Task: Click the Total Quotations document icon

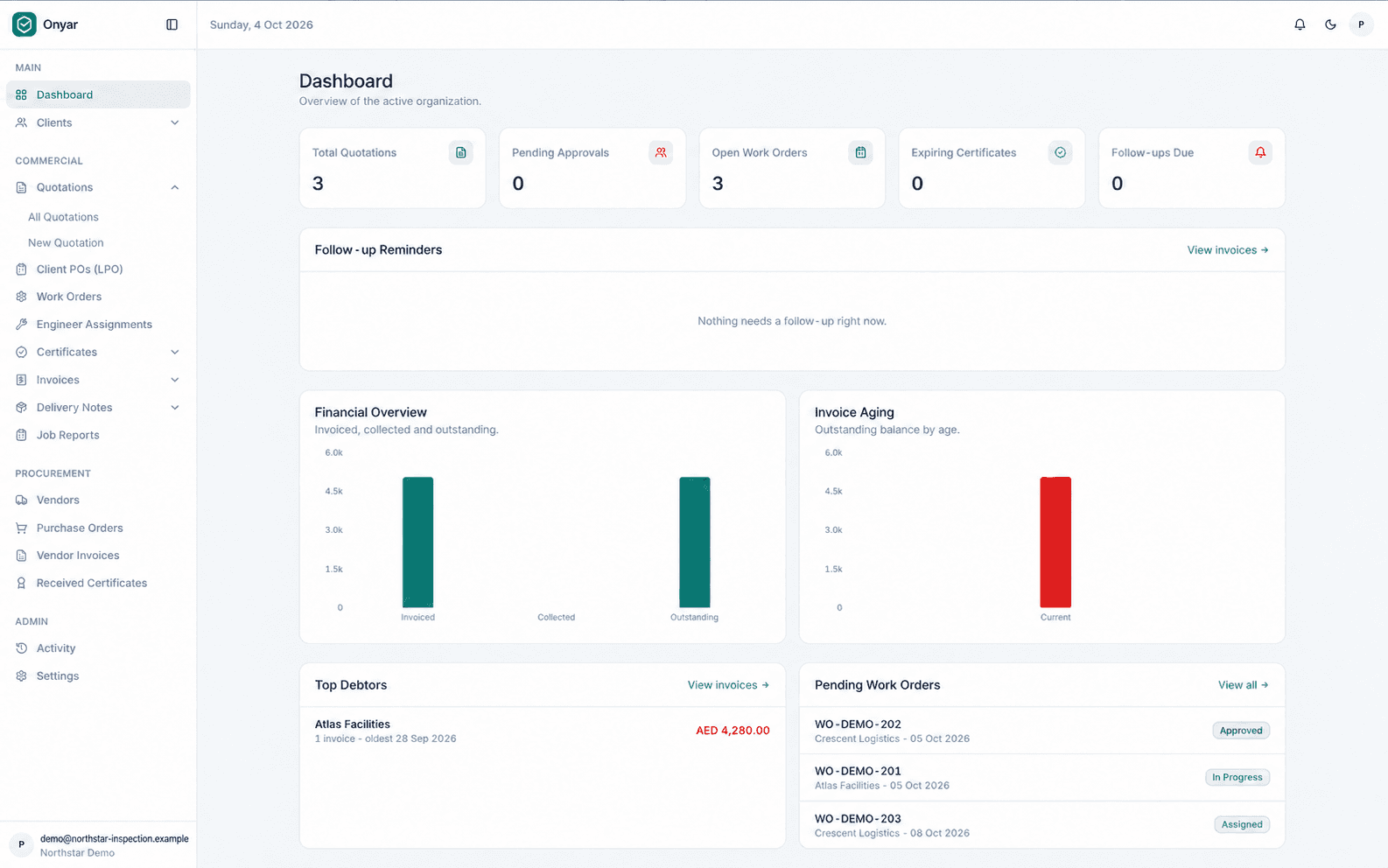Action: (x=461, y=152)
